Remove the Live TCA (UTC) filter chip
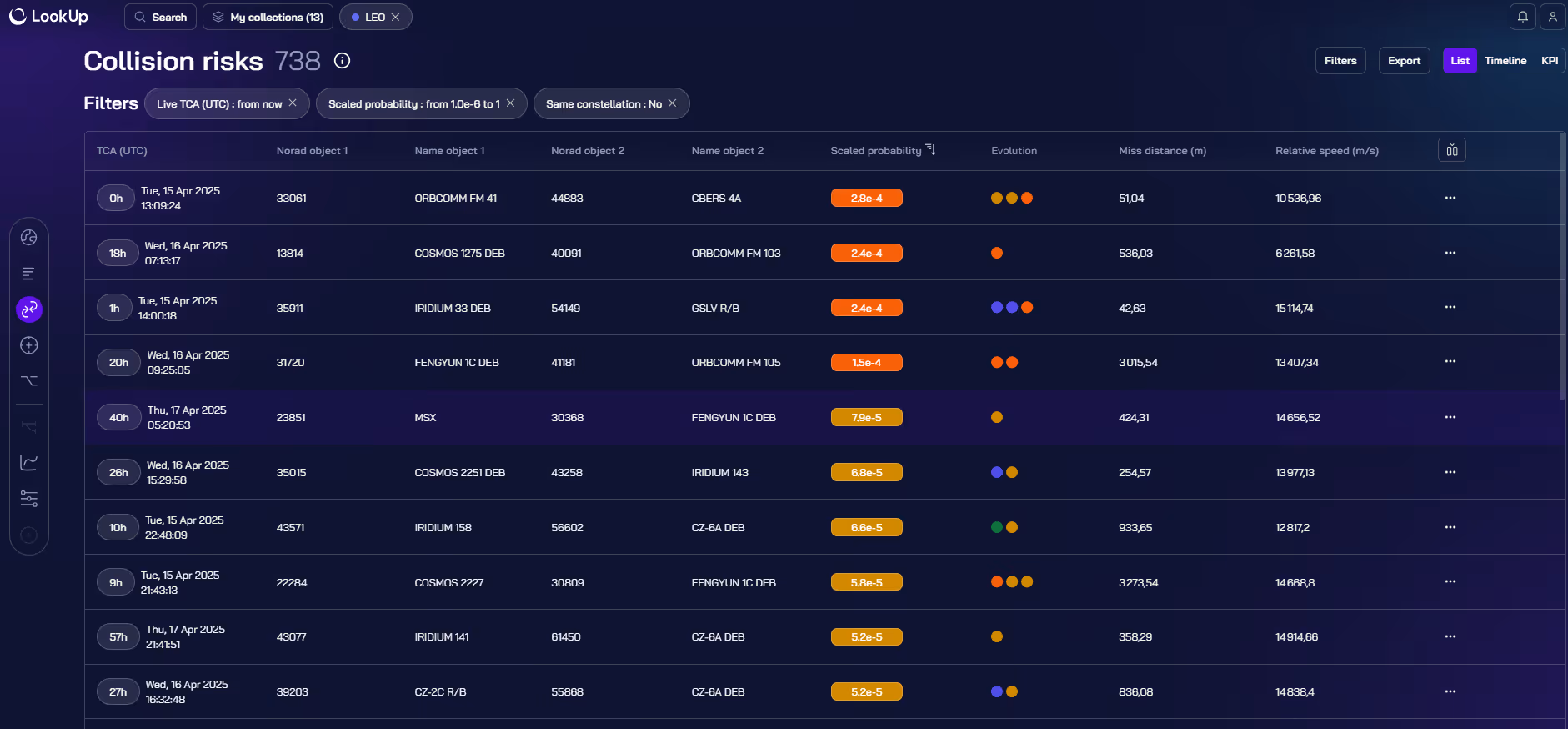Screen dimensions: 1568x729 coord(293,103)
